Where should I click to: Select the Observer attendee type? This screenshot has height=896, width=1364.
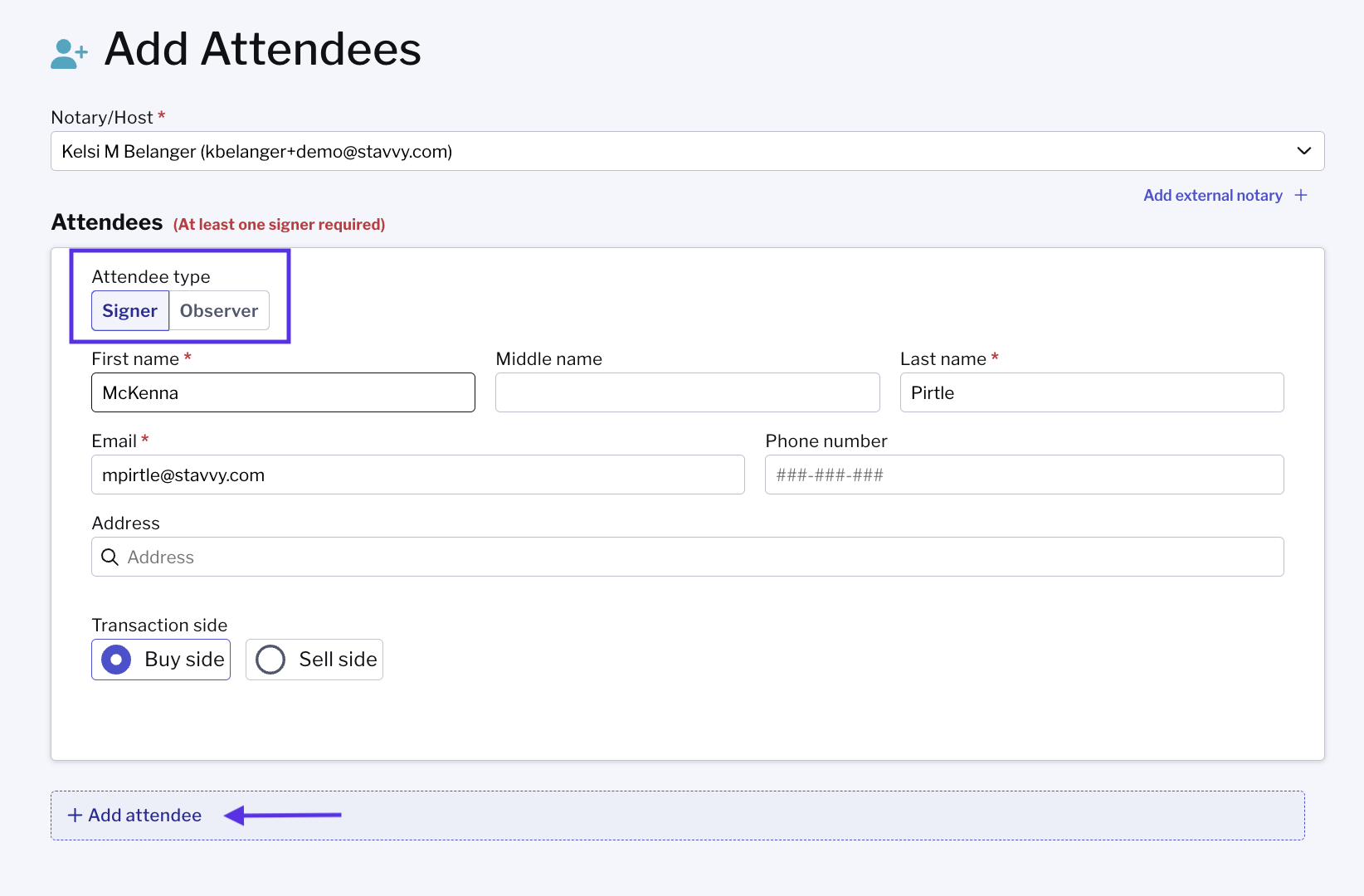tap(219, 310)
